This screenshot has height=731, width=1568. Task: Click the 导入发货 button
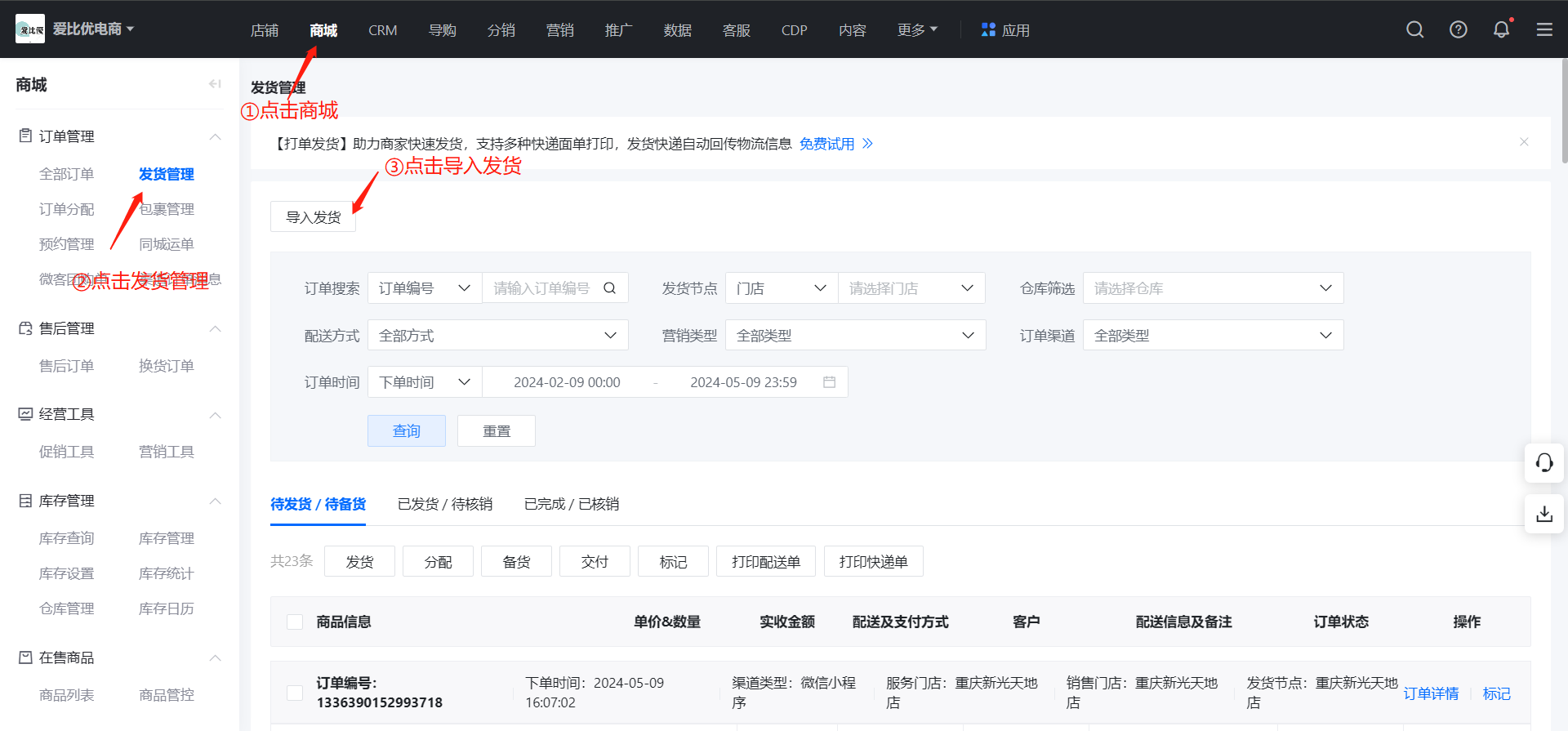coord(313,216)
